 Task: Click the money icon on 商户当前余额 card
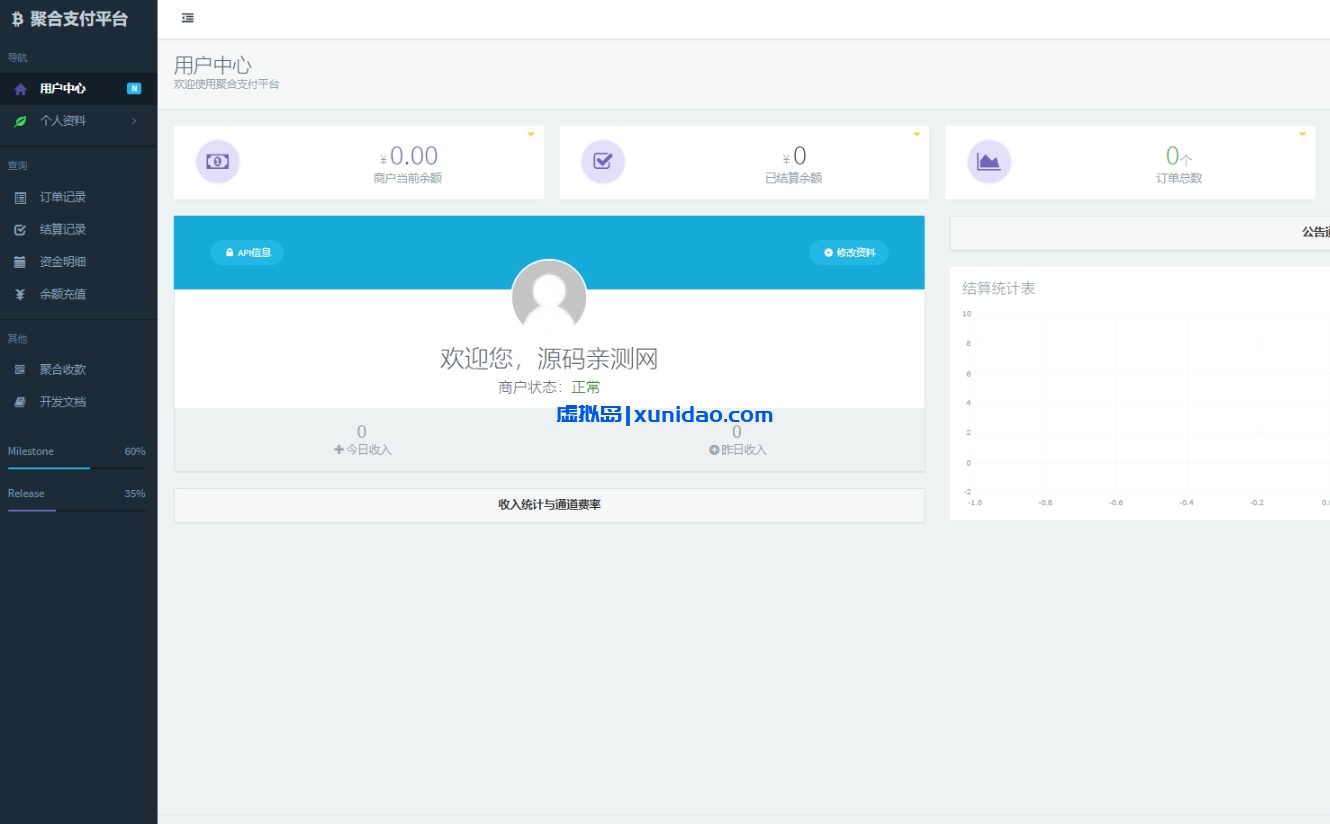tap(218, 161)
